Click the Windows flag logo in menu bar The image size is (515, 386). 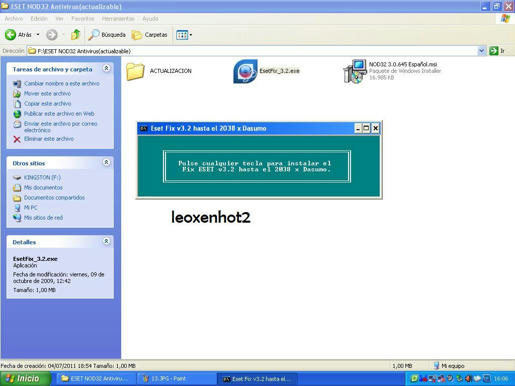(x=505, y=19)
